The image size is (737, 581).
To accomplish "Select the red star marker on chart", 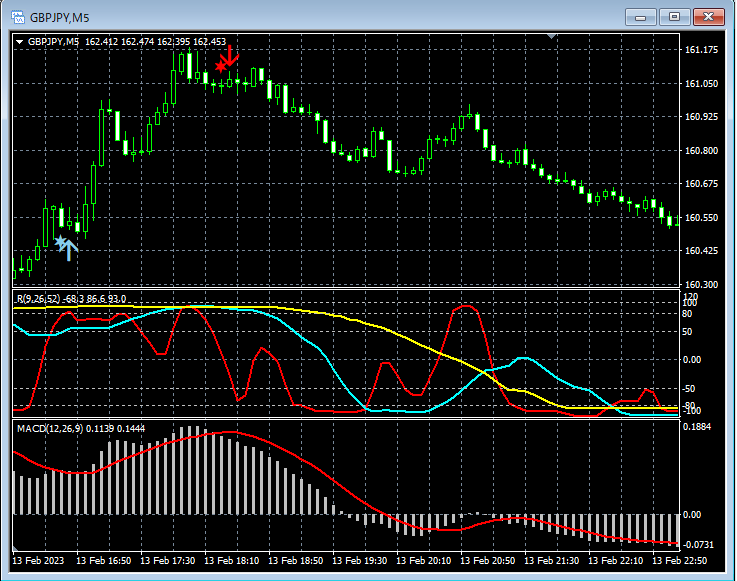I will click(220, 66).
